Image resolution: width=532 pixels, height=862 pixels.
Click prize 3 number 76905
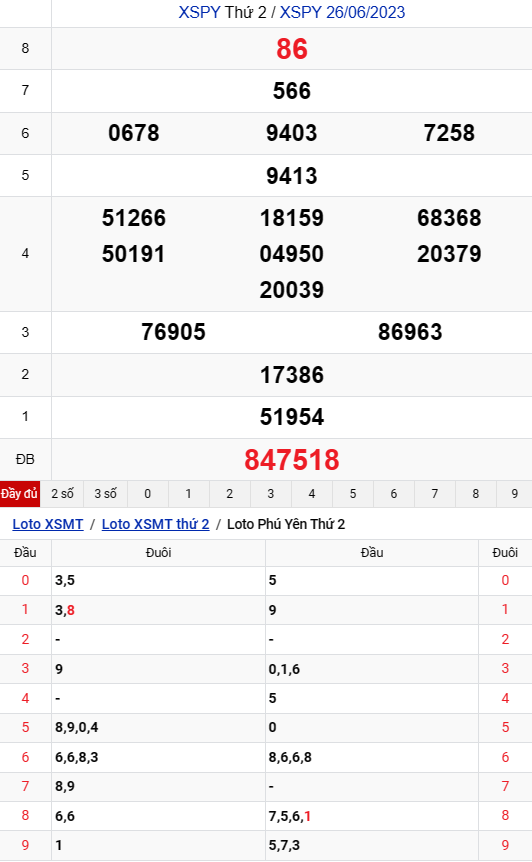point(173,332)
